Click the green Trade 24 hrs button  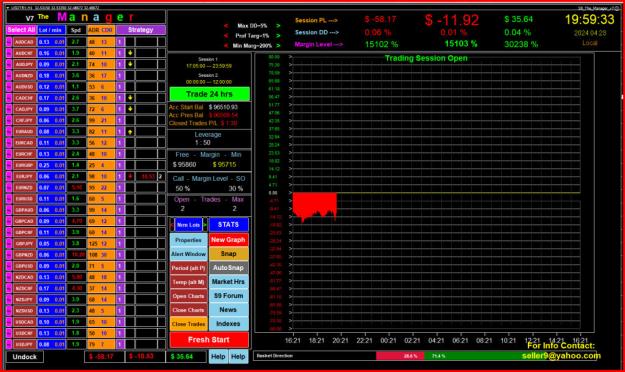(210, 94)
